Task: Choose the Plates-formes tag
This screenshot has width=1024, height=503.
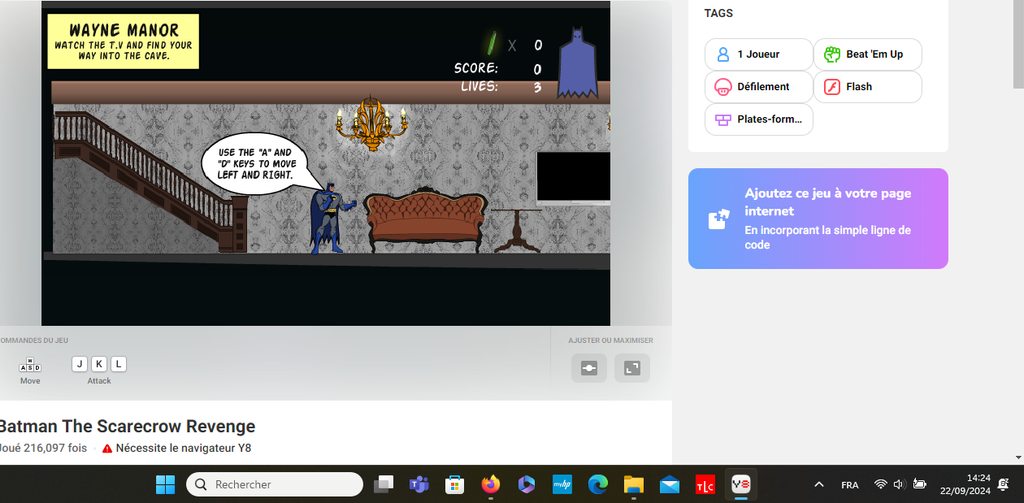Action: [x=757, y=120]
